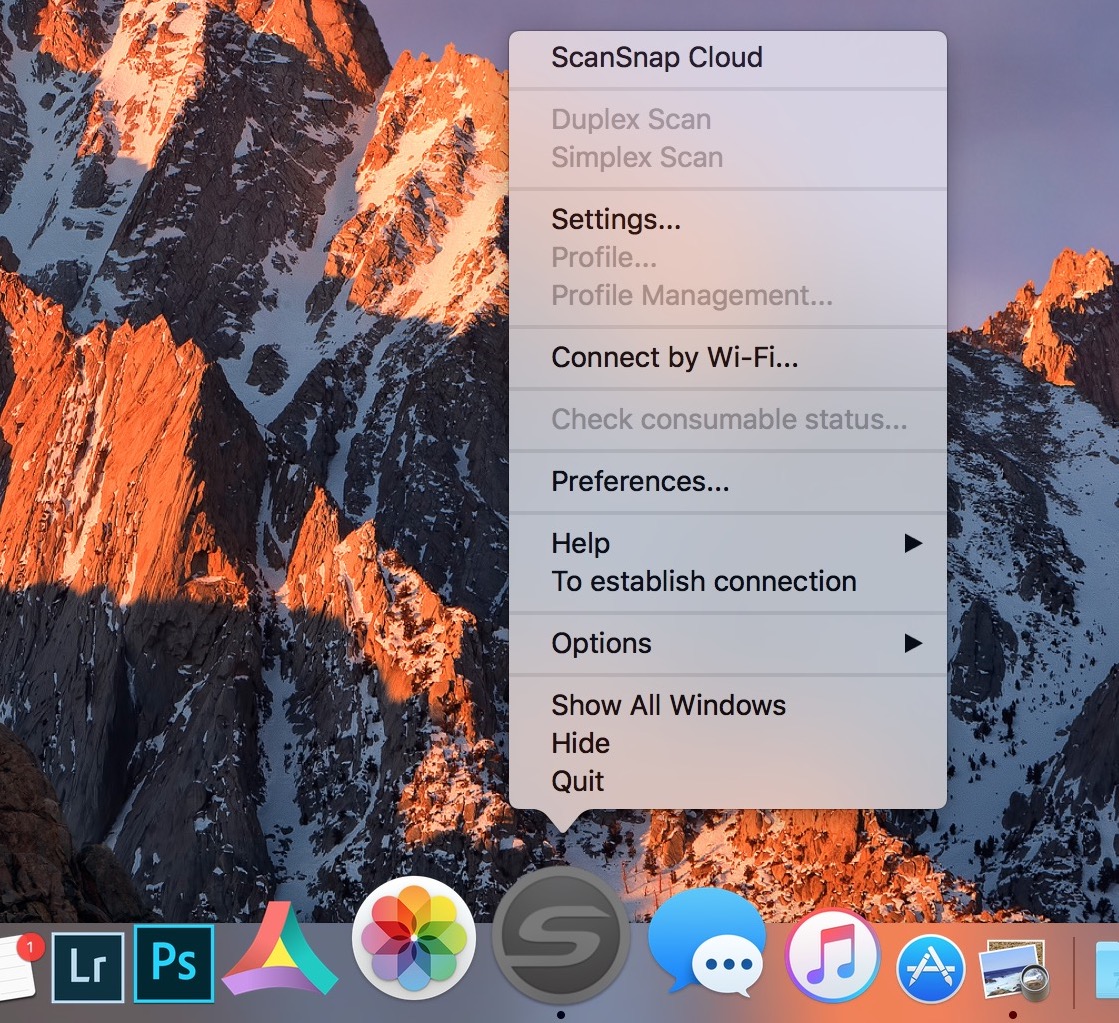This screenshot has width=1119, height=1023.
Task: Select Check consumable status...
Action: [x=728, y=419]
